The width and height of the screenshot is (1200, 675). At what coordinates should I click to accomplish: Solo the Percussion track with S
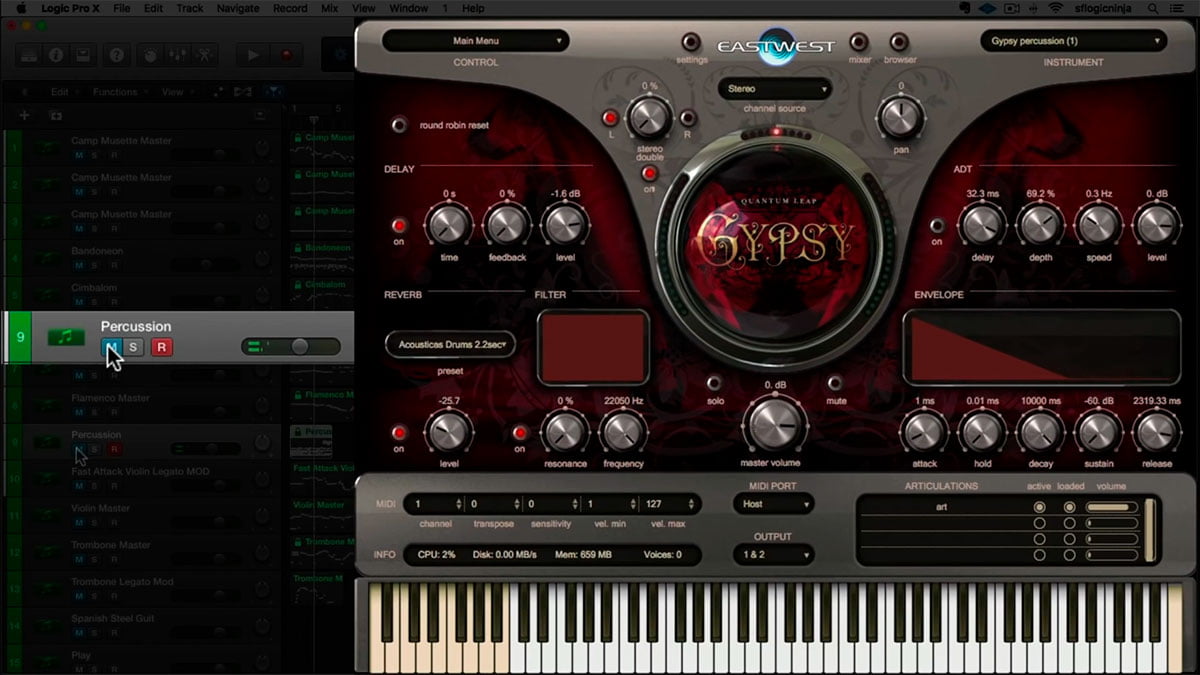135,347
